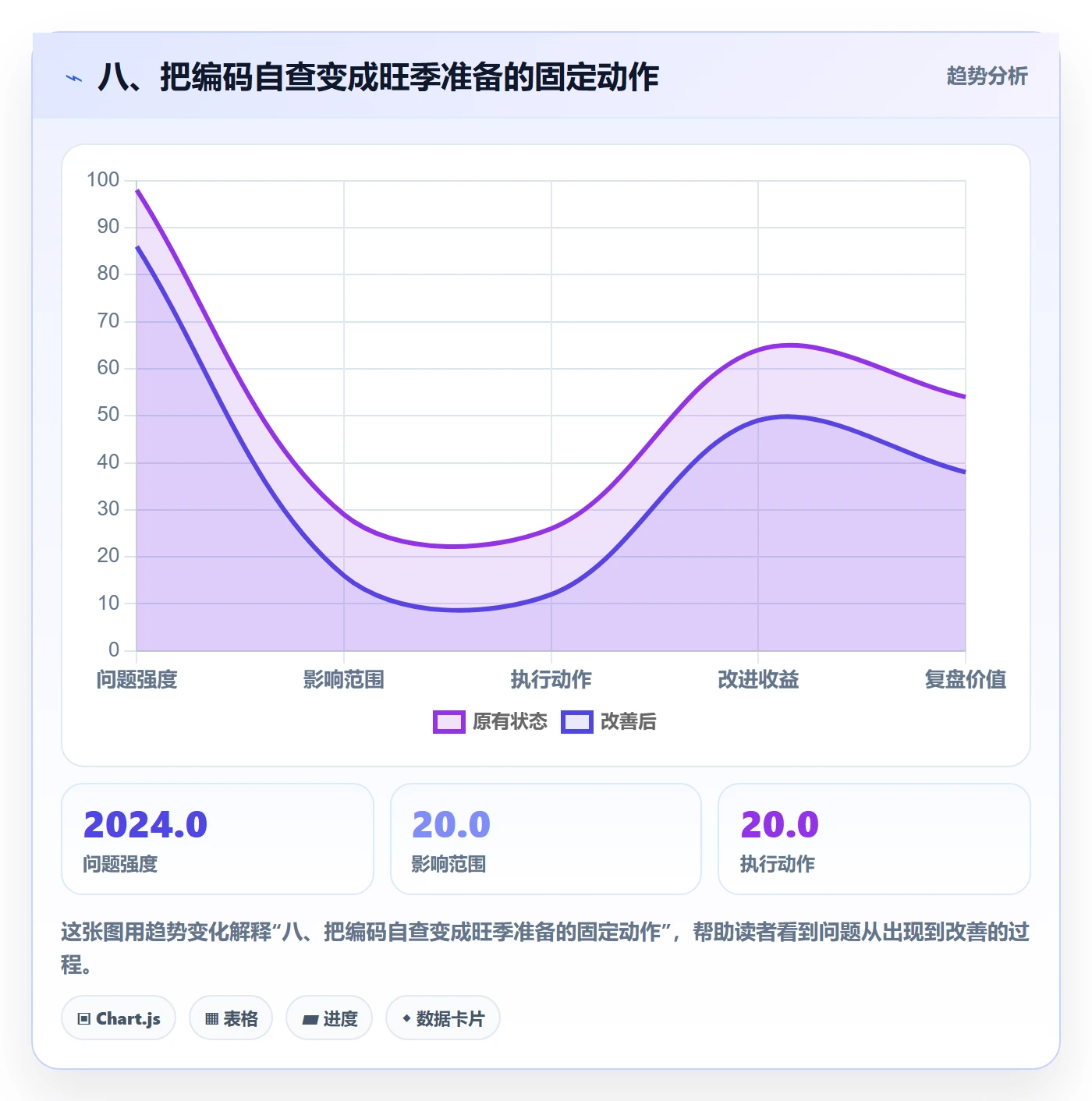Click the 50 y-axis tick label

108,415
